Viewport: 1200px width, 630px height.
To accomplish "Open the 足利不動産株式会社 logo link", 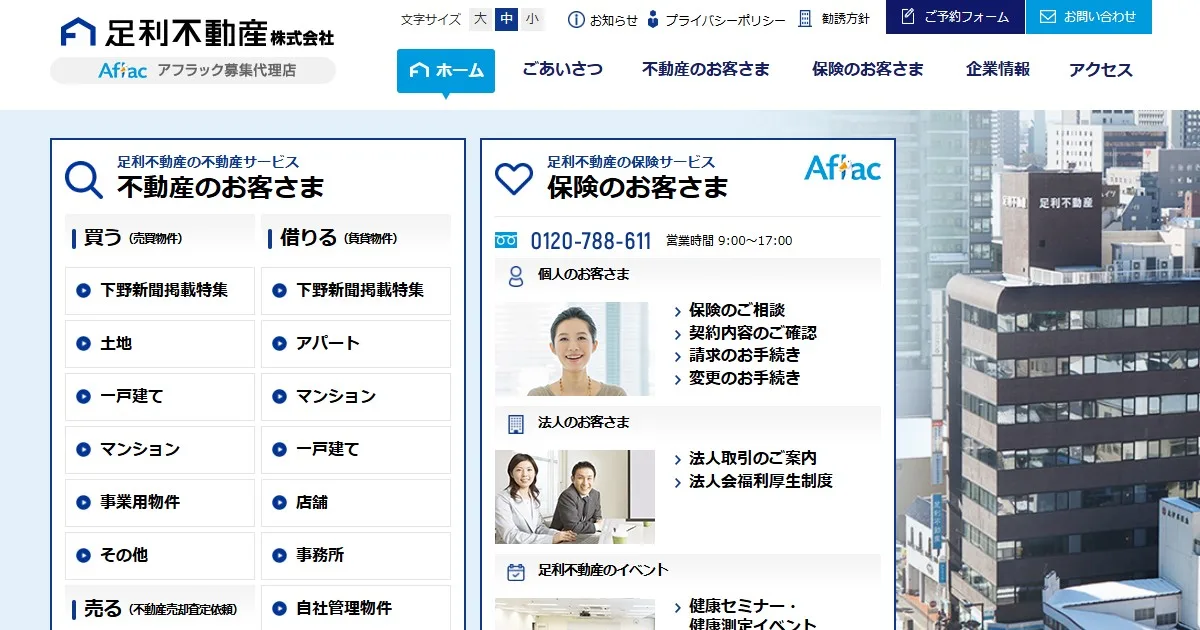I will [197, 32].
